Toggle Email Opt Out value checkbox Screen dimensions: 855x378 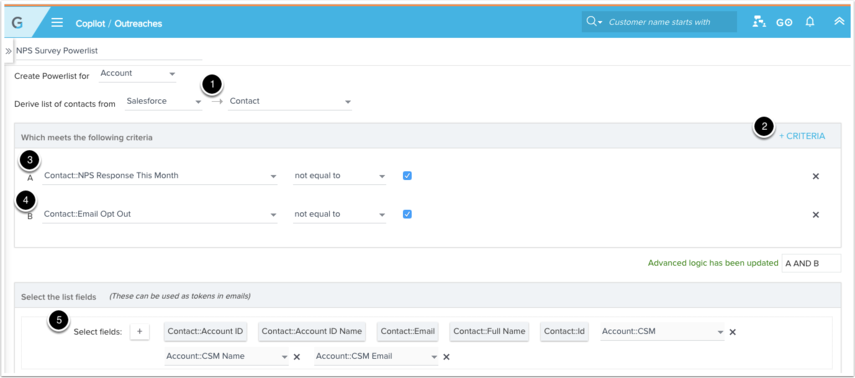(x=407, y=214)
